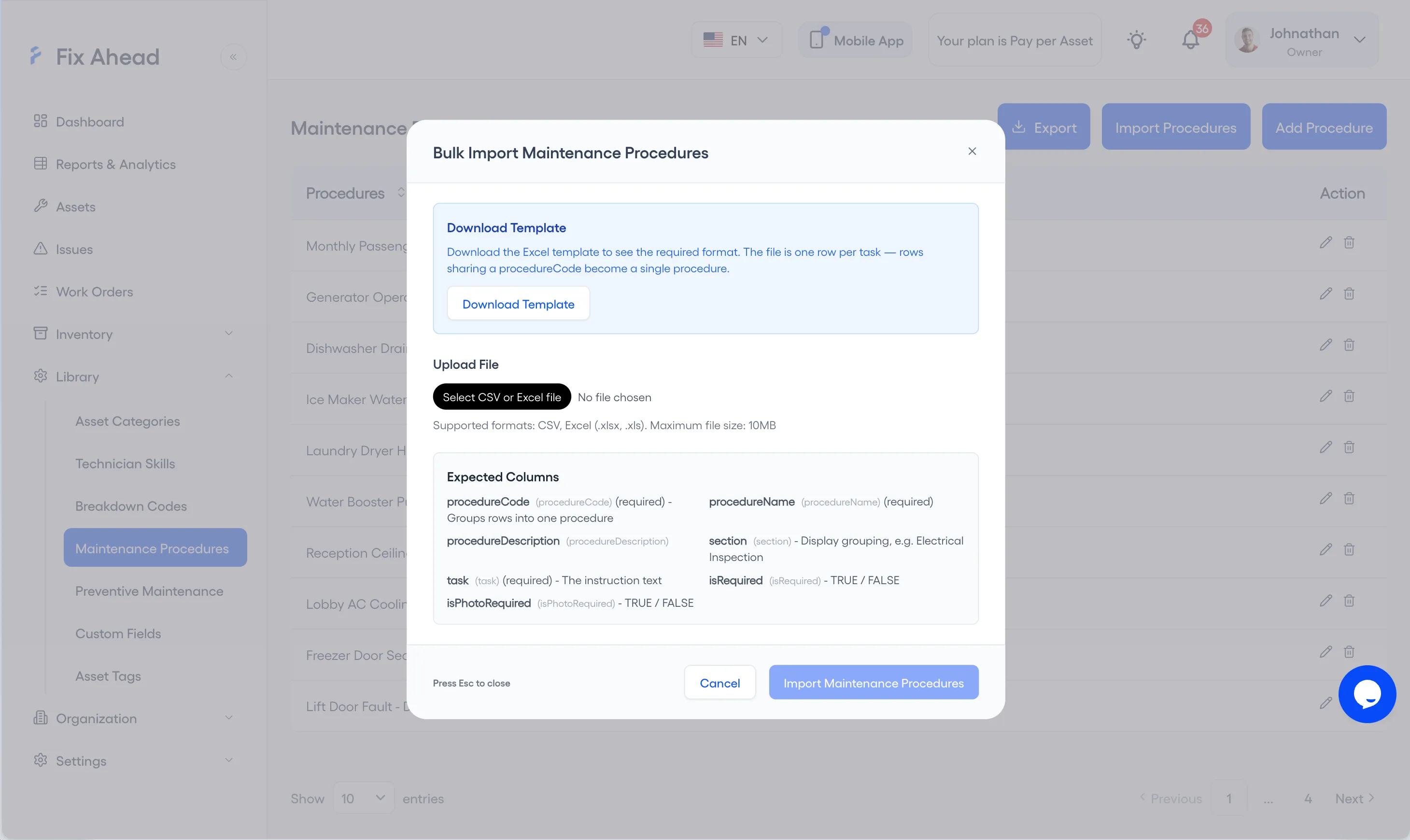The width and height of the screenshot is (1410, 840).
Task: Click the Export button
Action: (x=1043, y=127)
